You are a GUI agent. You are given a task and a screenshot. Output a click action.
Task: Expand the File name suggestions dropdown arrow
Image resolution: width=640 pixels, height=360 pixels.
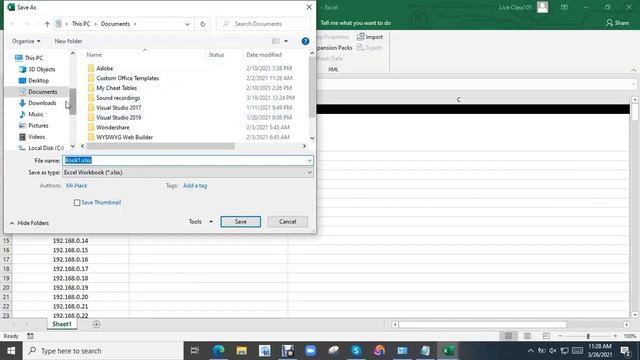tap(309, 160)
